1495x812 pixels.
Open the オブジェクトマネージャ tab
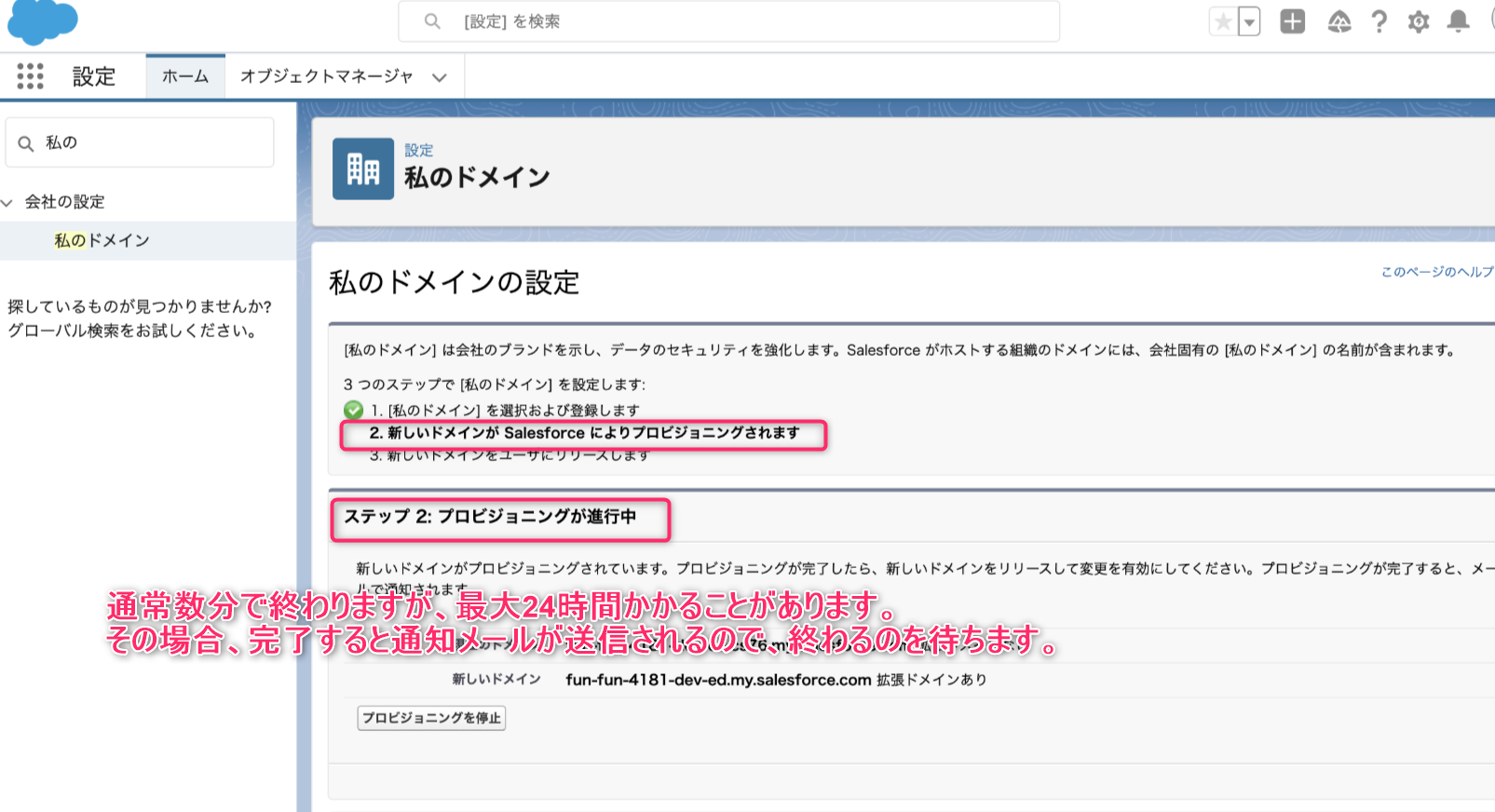click(x=327, y=76)
